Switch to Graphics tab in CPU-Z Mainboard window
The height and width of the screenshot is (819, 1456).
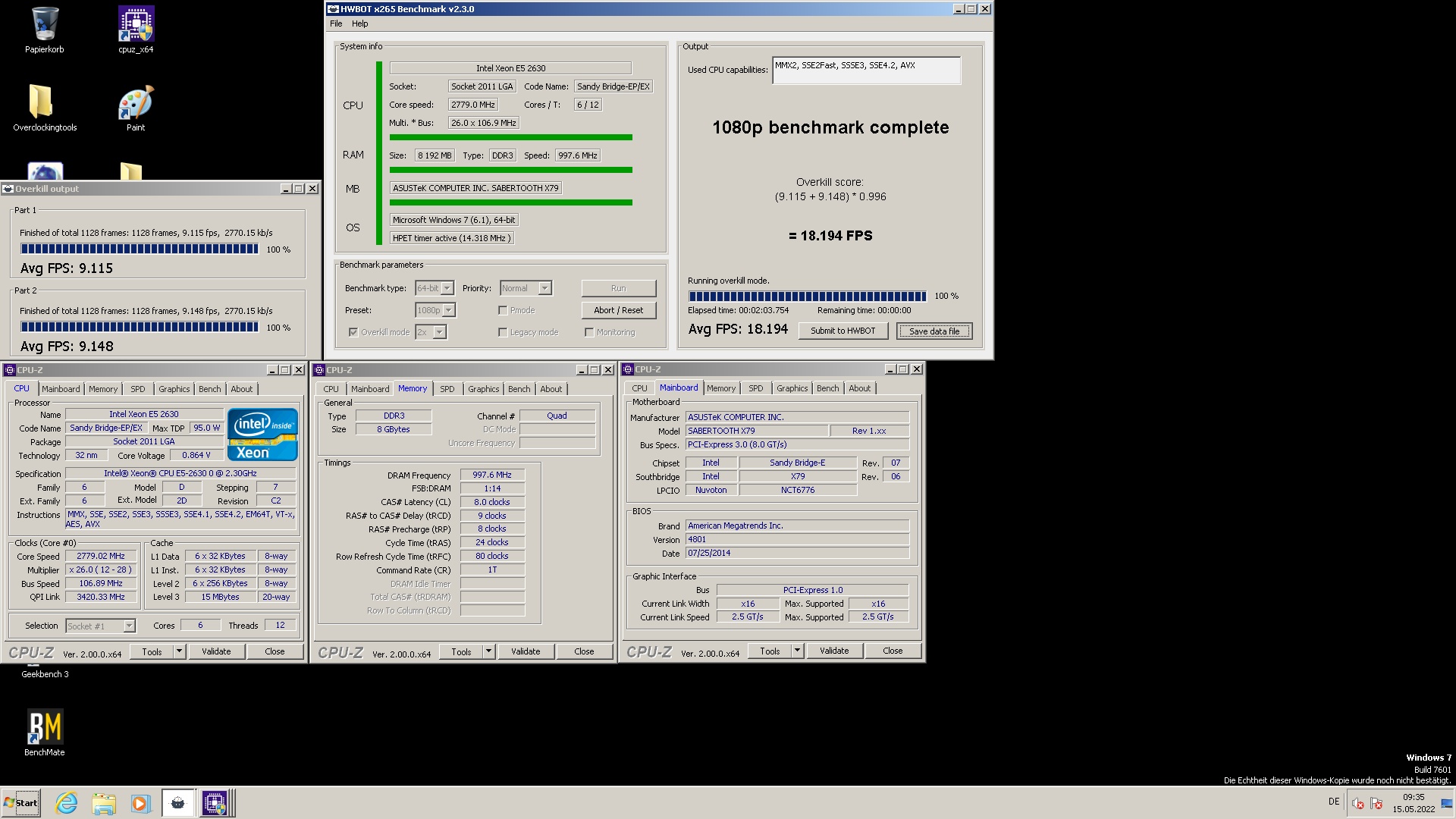792,388
